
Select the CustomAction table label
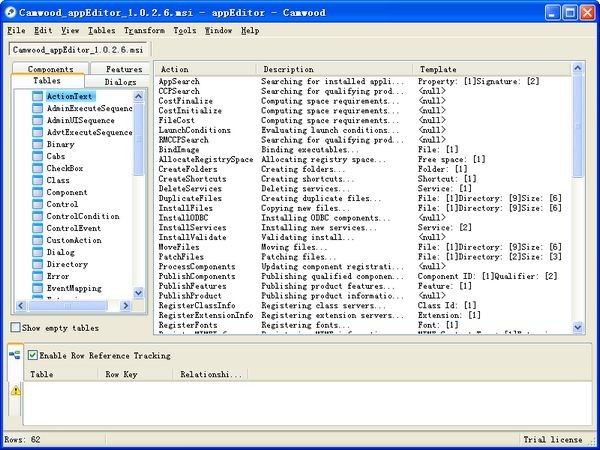click(74, 241)
